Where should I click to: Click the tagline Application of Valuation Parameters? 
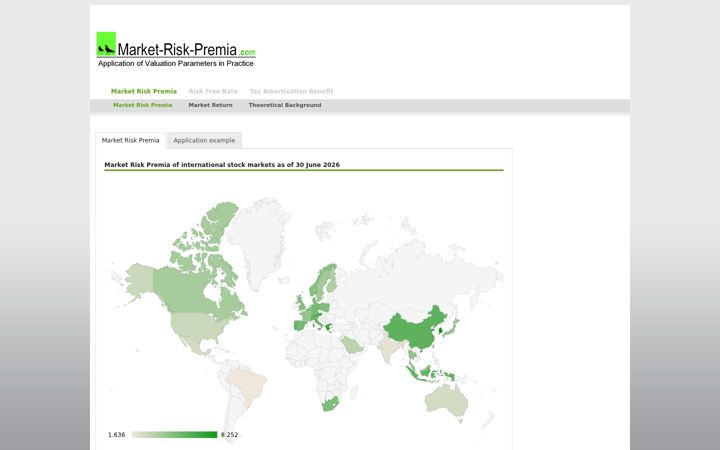tap(176, 63)
